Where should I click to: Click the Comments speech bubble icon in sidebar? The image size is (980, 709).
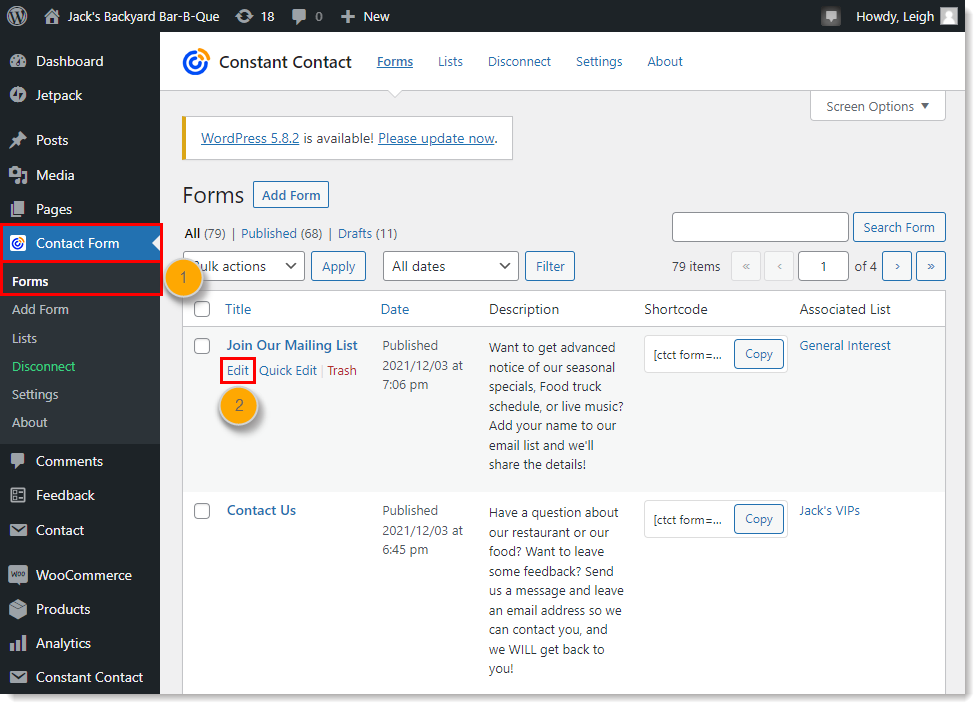pyautogui.click(x=18, y=461)
